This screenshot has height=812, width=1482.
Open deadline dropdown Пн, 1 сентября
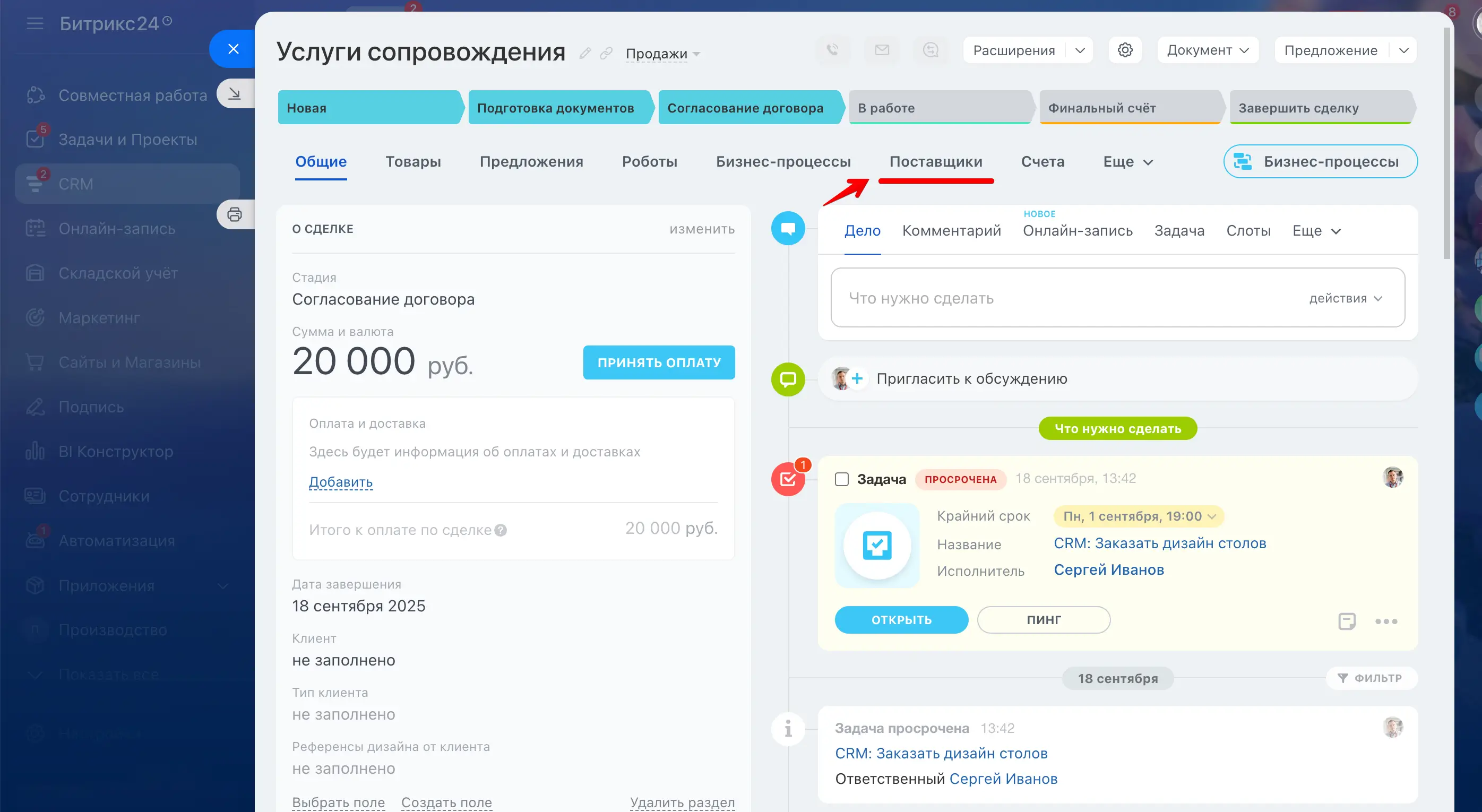pos(1139,516)
